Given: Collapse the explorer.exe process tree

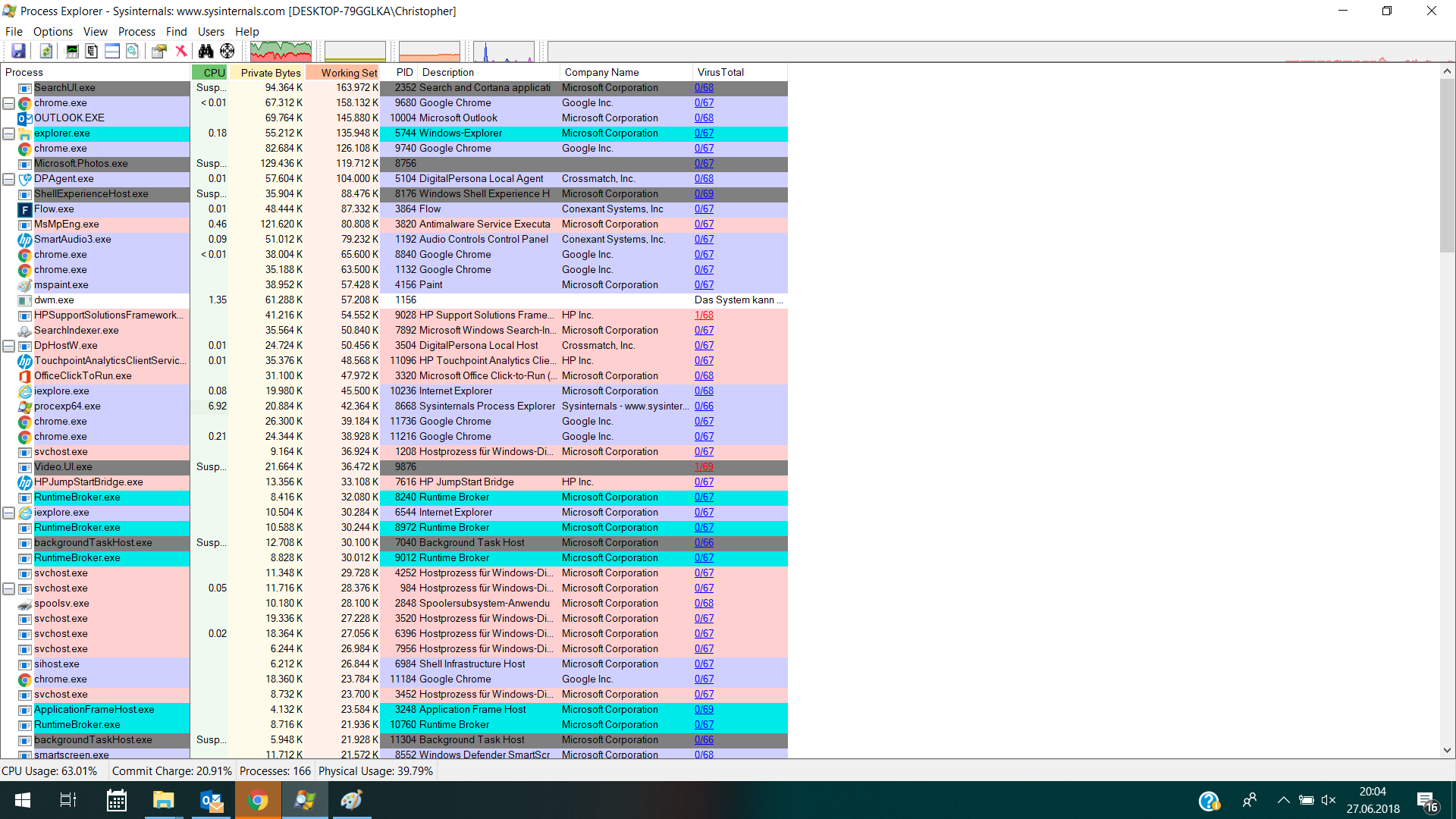Looking at the screenshot, I should (8, 133).
